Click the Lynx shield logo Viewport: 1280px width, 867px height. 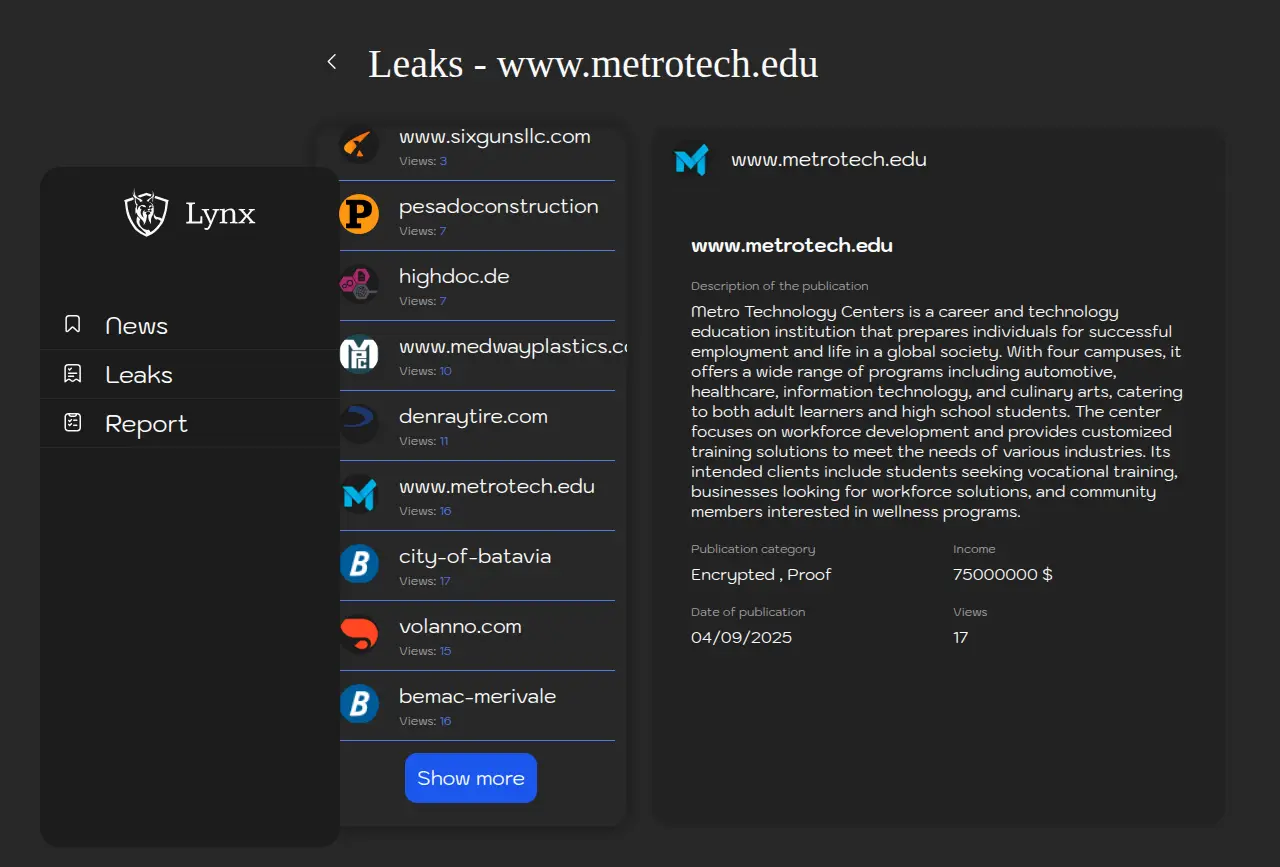pyautogui.click(x=146, y=213)
